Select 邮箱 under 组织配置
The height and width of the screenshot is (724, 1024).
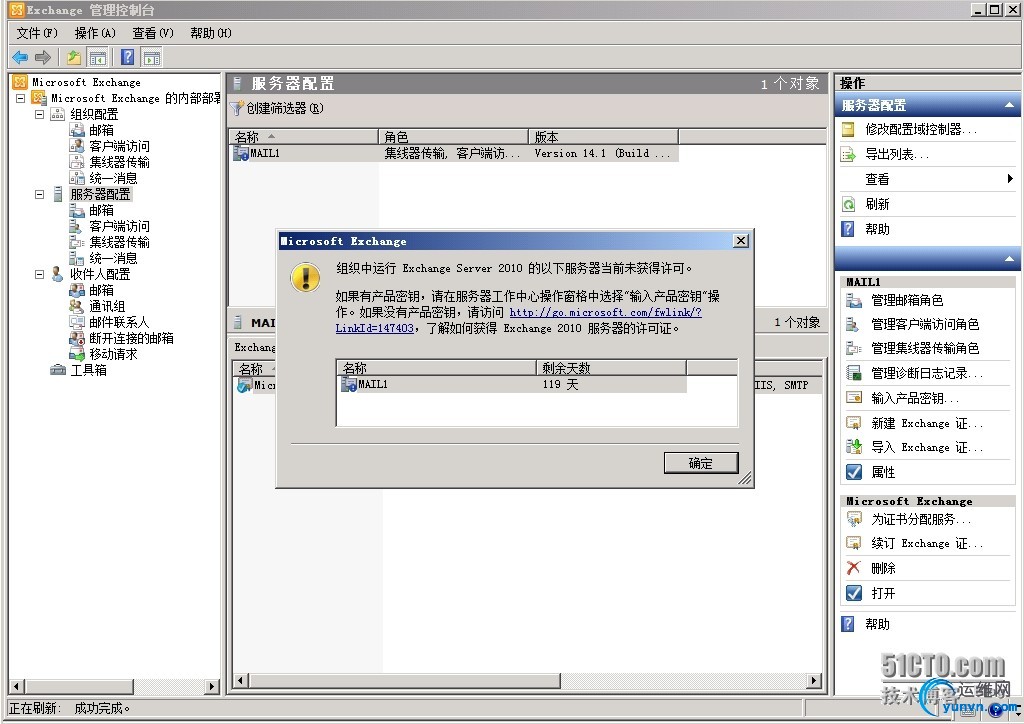(x=102, y=130)
